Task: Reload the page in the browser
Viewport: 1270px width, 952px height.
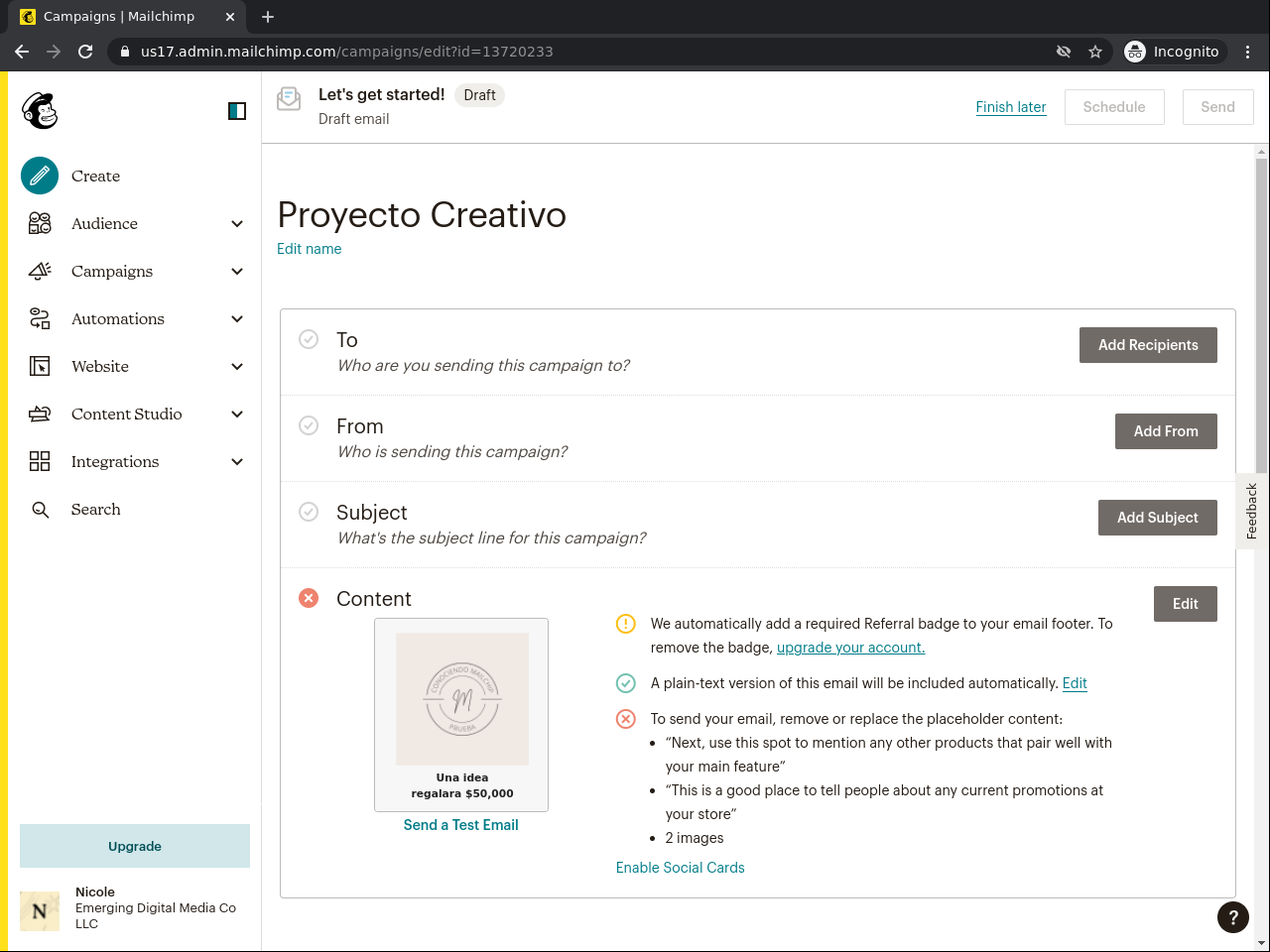Action: [85, 52]
